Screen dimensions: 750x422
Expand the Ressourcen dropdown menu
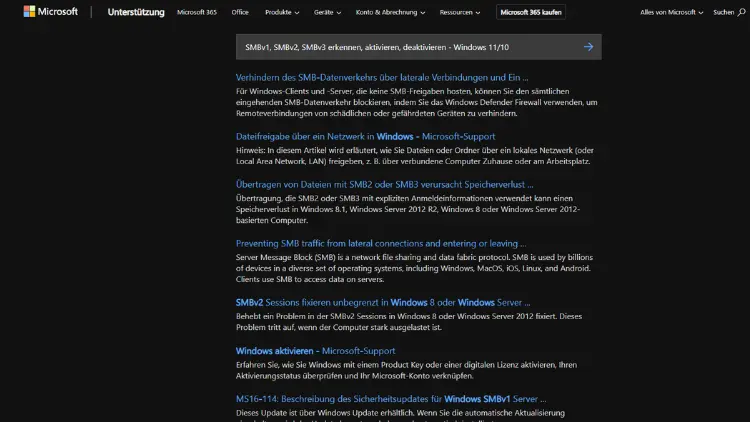coord(460,12)
